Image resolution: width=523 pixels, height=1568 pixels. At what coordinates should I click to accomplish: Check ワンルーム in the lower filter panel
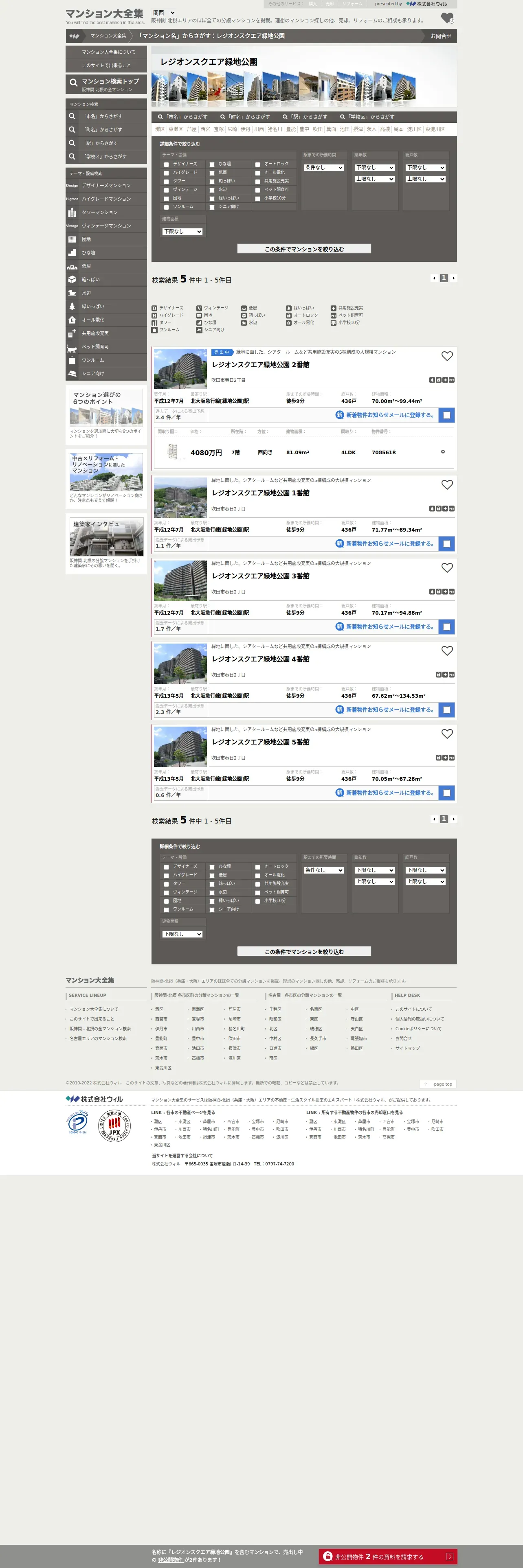[166, 909]
